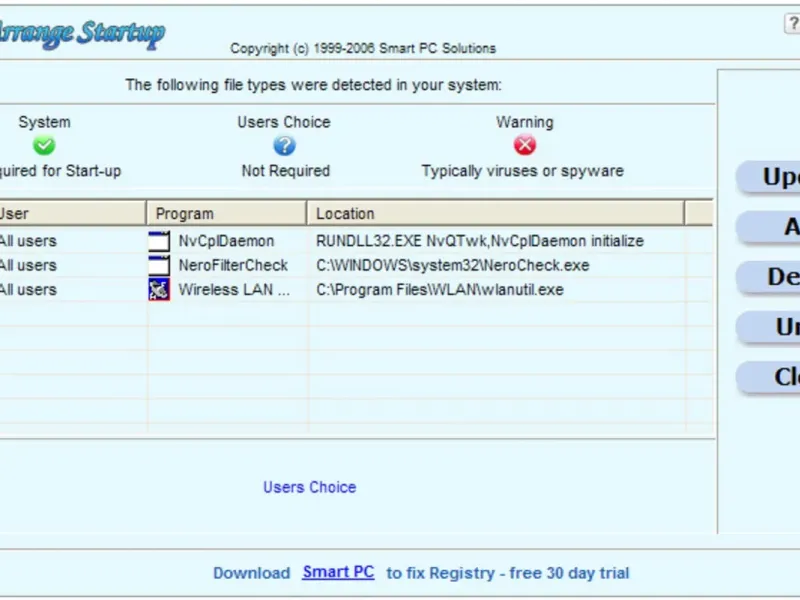Screen dimensions: 800x600
Task: Click the blue Users Choice question icon
Action: 284,145
